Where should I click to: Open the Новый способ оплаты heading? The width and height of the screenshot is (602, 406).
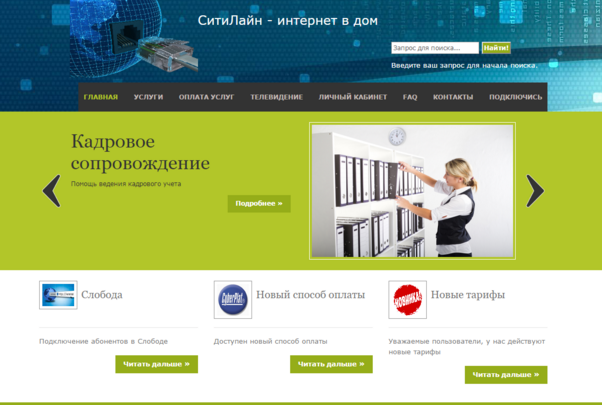[310, 295]
